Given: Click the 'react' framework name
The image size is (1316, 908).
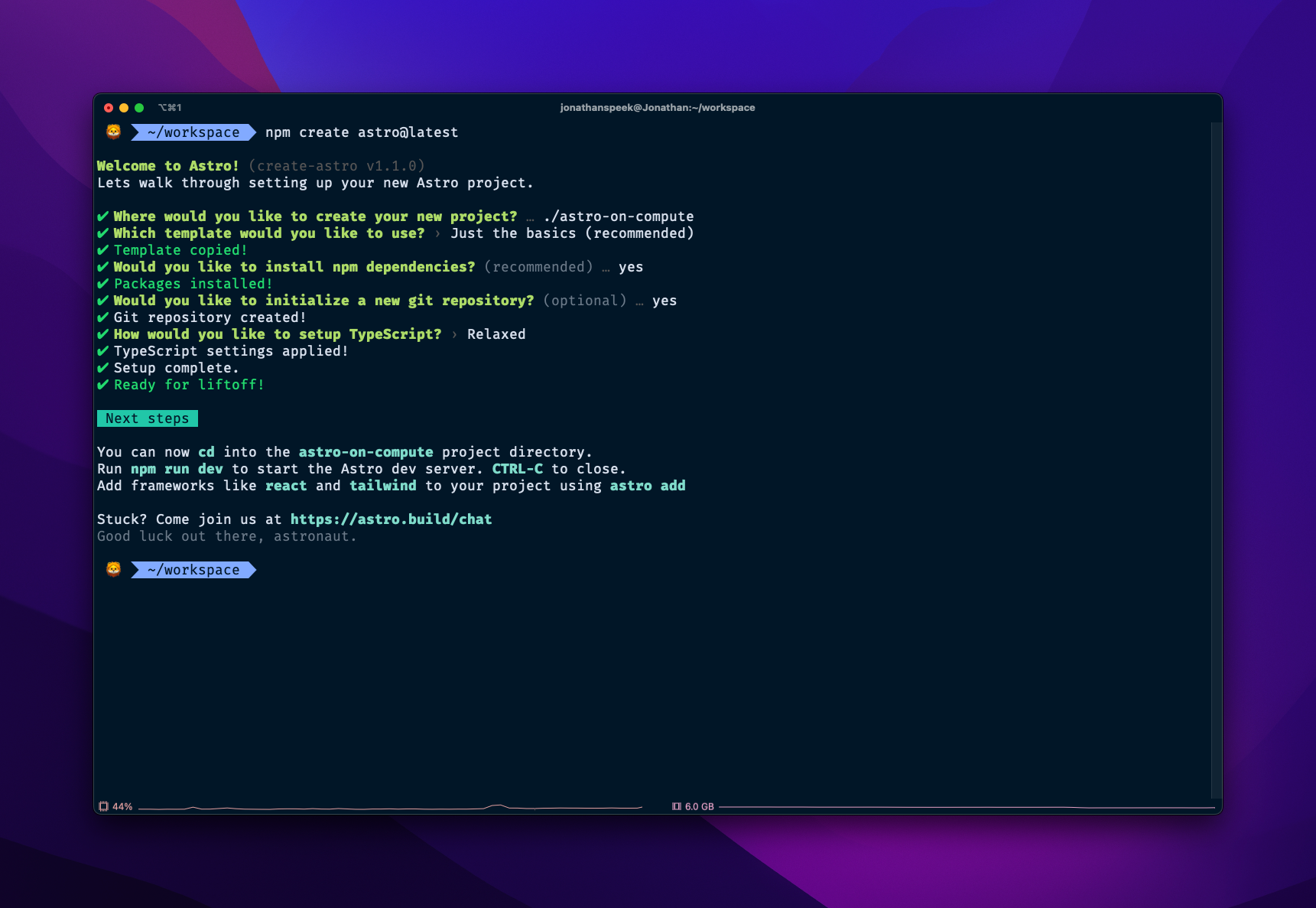Looking at the screenshot, I should (286, 486).
